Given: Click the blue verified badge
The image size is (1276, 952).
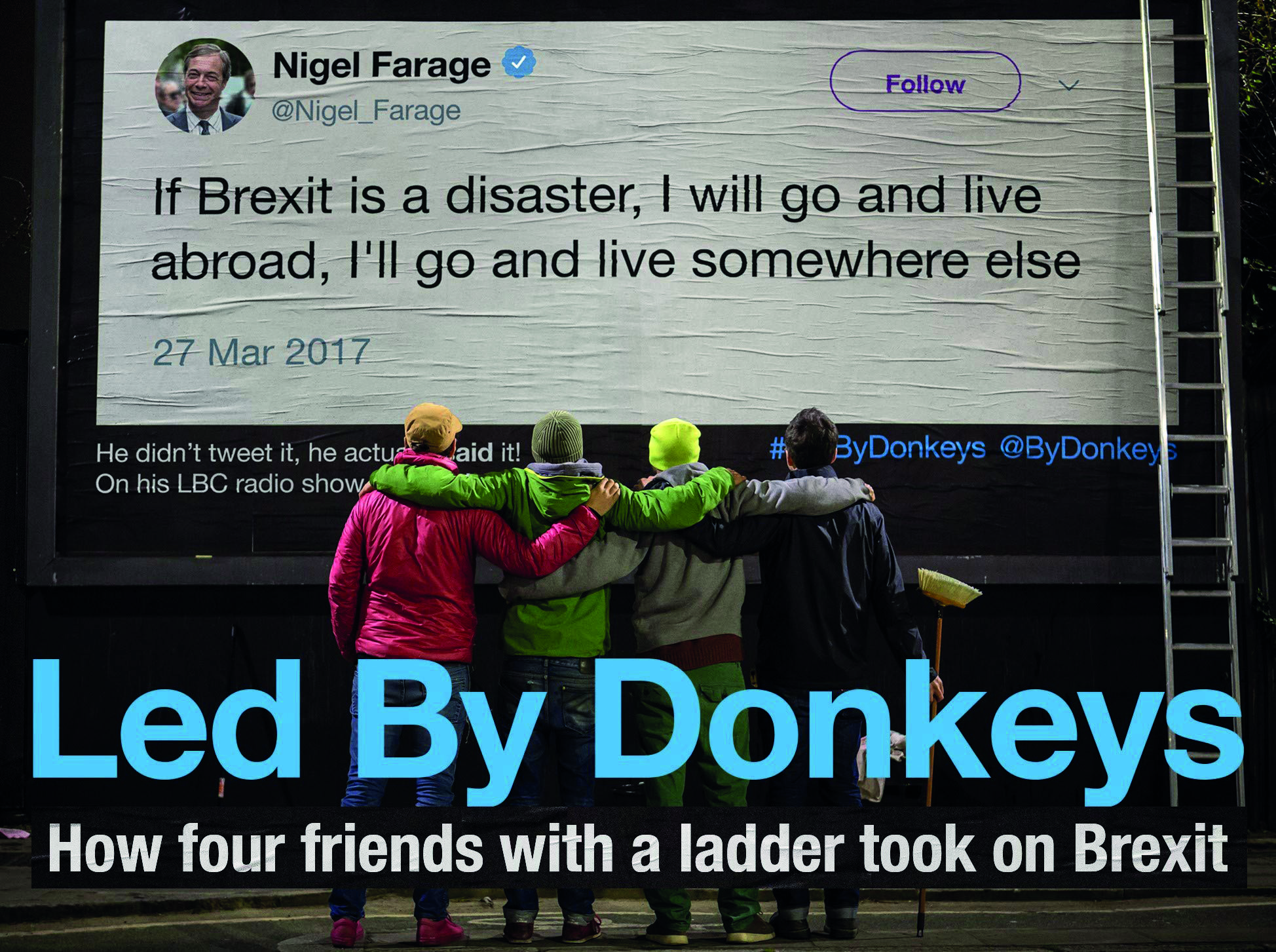Looking at the screenshot, I should tap(519, 62).
